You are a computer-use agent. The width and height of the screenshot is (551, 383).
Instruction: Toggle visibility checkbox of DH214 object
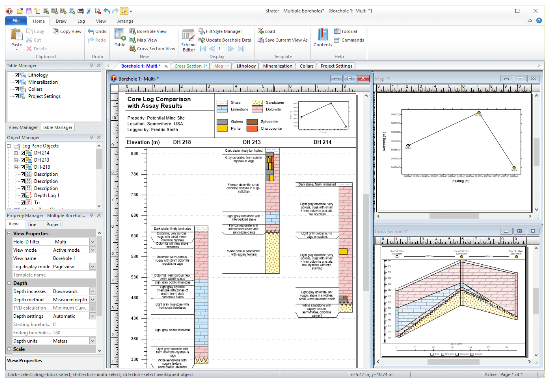(x=23, y=153)
